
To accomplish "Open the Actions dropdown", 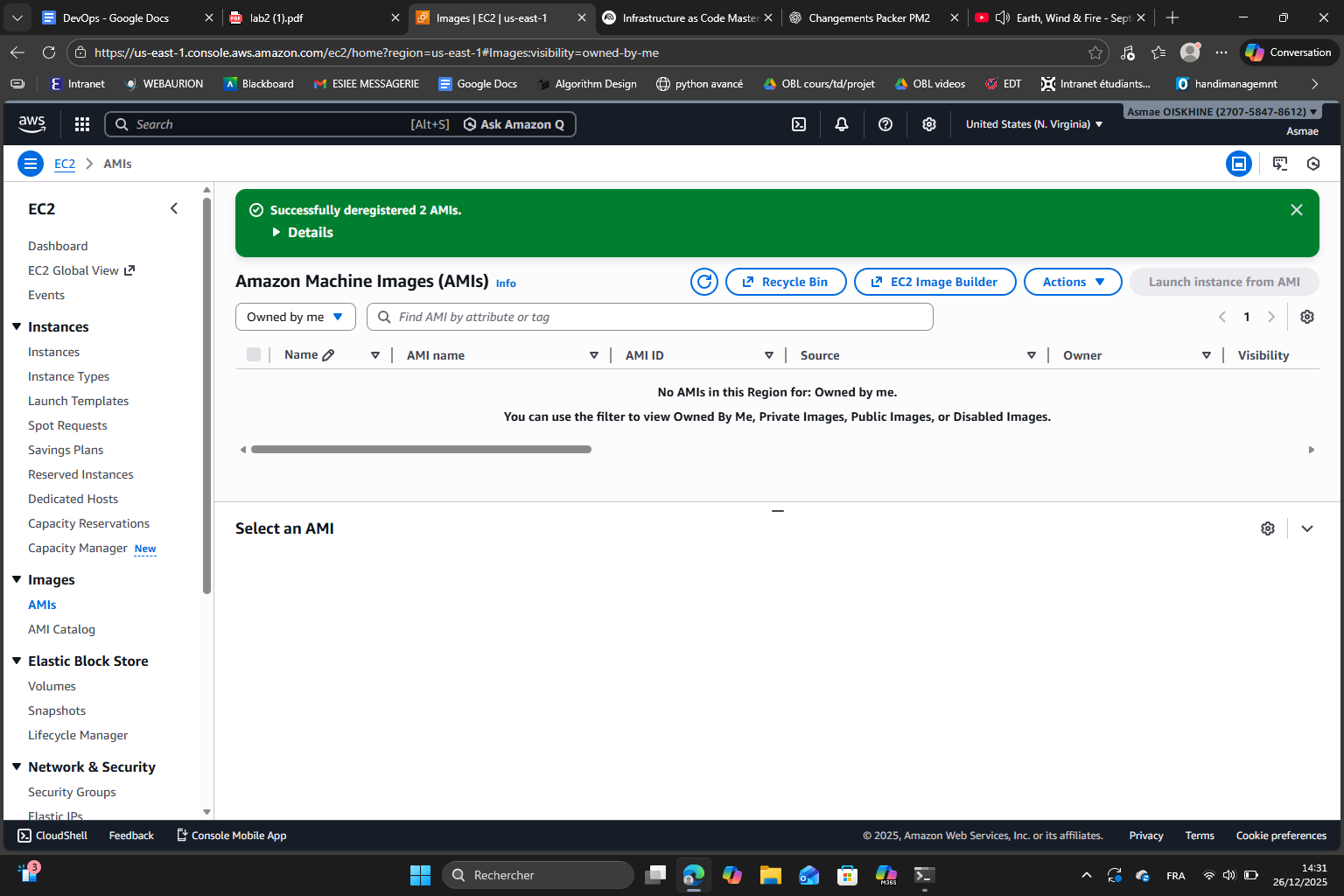I will [x=1072, y=281].
